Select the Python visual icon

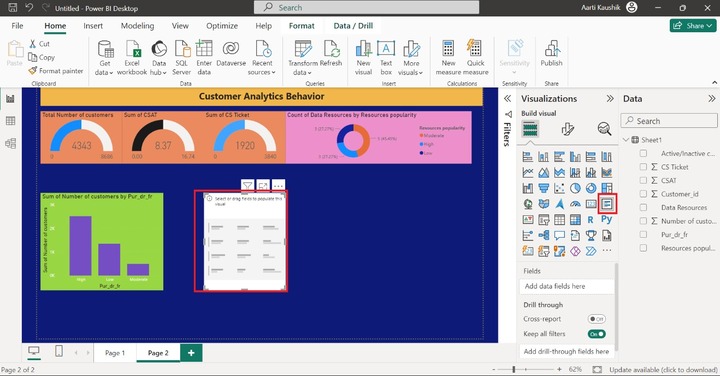click(x=607, y=220)
